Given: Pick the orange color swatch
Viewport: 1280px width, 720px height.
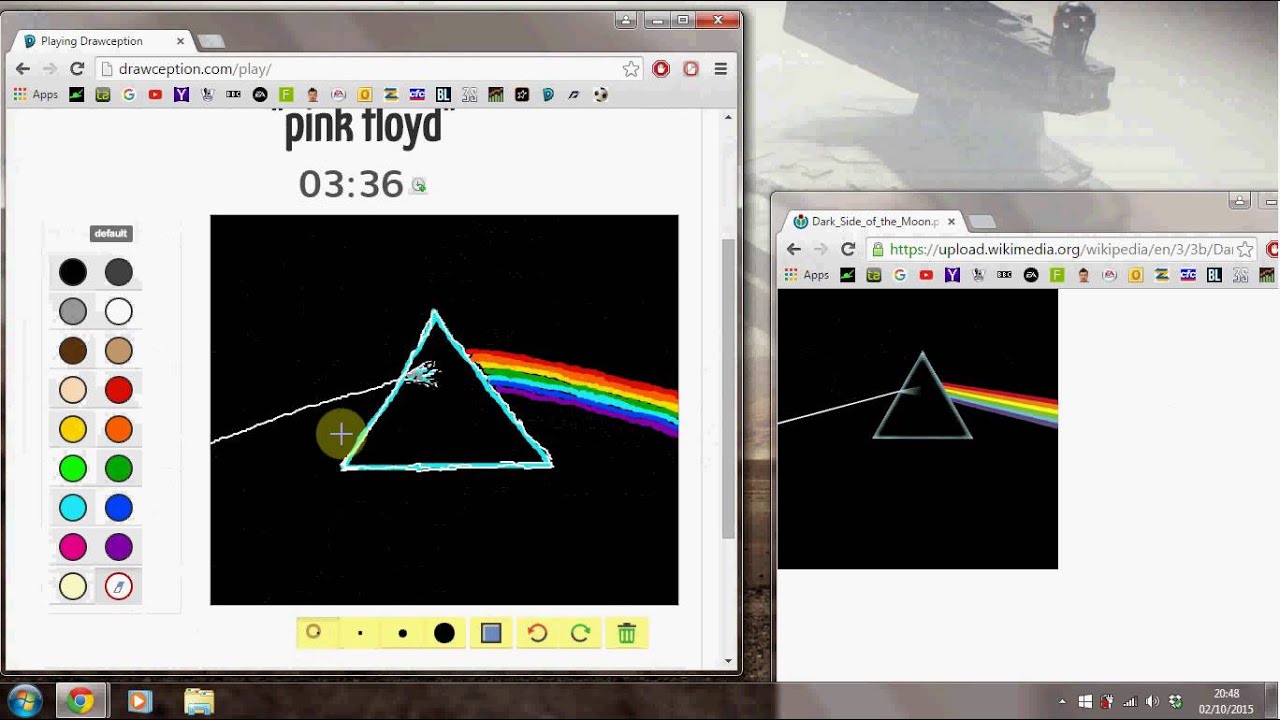Looking at the screenshot, I should coord(119,429).
